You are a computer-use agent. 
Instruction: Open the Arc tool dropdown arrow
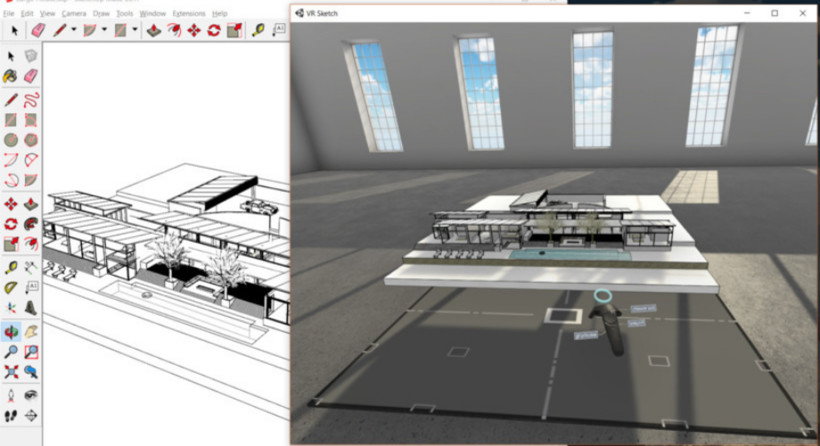[x=105, y=31]
